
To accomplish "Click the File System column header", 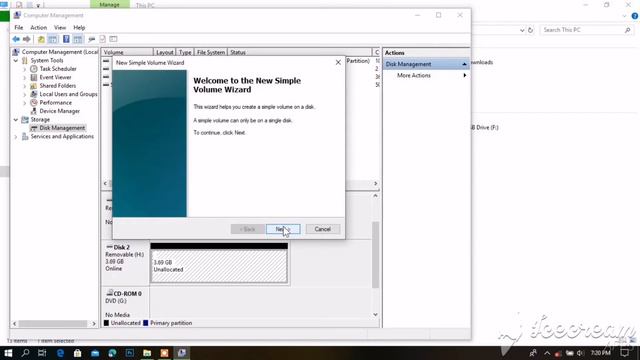I will 211,52.
